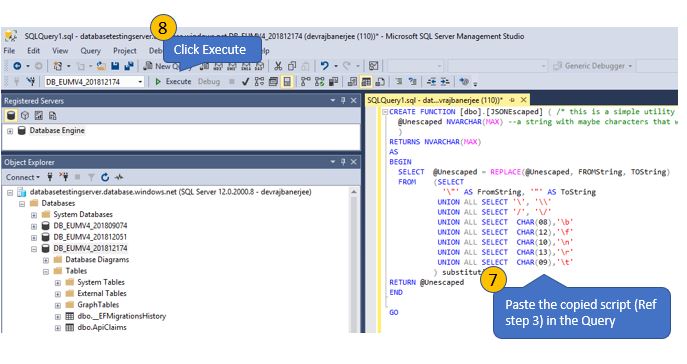
Task: Toggle Include Live Query Statistics icon
Action: click(319, 81)
